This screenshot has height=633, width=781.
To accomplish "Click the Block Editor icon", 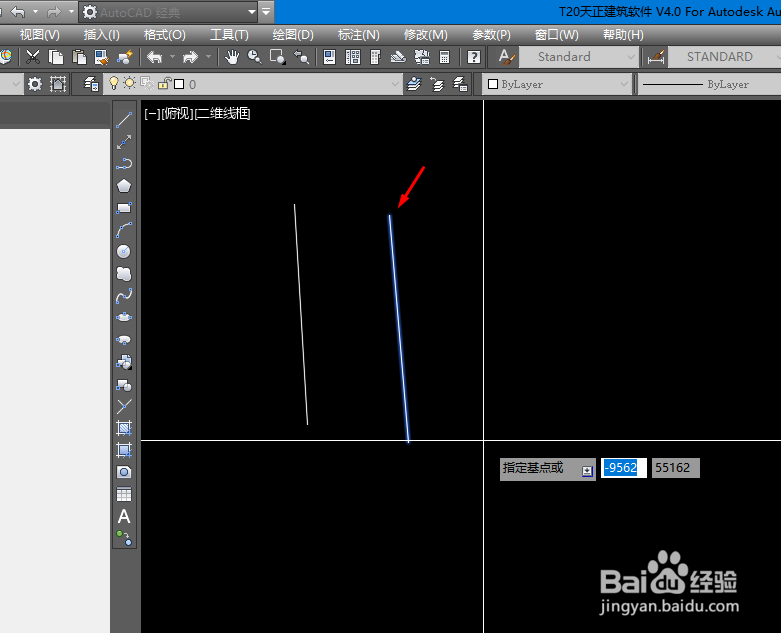I will [x=125, y=57].
